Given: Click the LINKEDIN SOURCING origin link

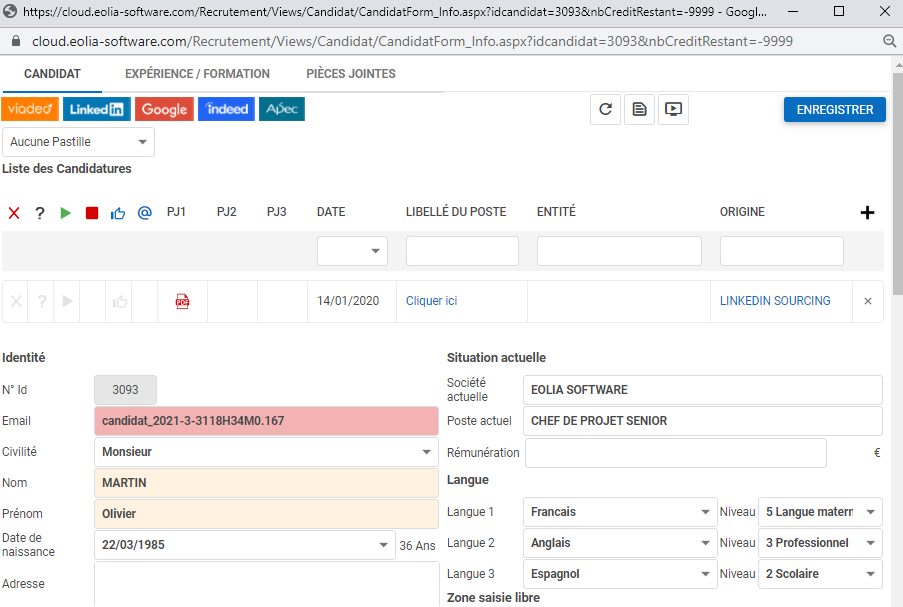Looking at the screenshot, I should click(775, 301).
